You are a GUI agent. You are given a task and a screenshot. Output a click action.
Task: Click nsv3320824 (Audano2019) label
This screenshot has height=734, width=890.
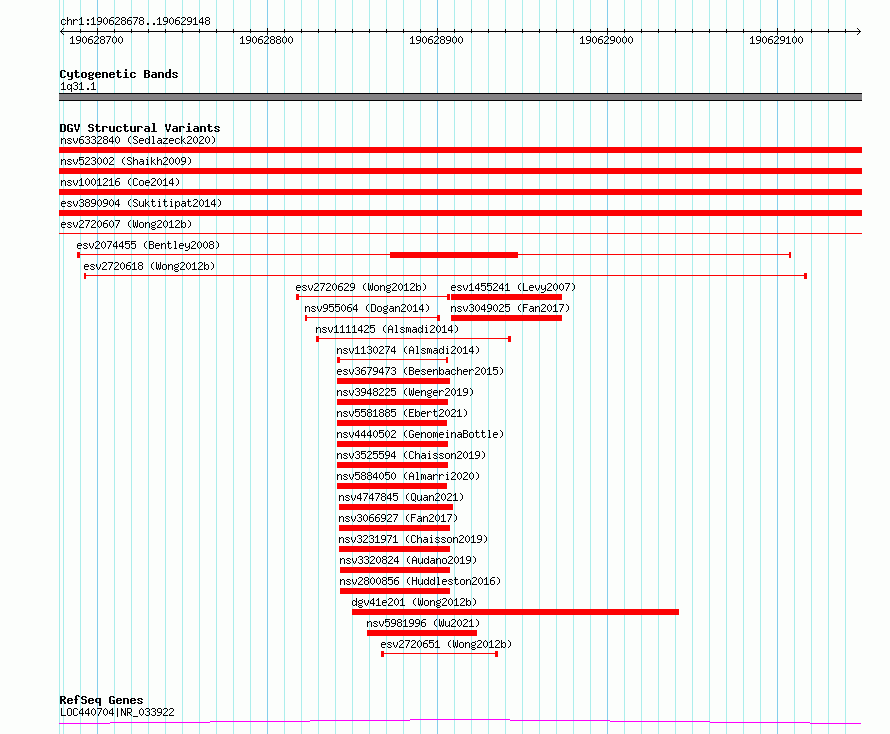click(408, 560)
